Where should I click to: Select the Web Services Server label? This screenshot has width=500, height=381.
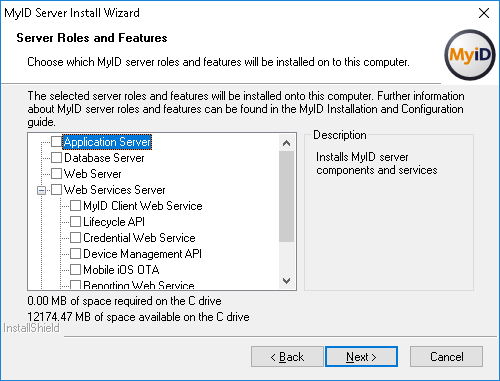[114, 190]
